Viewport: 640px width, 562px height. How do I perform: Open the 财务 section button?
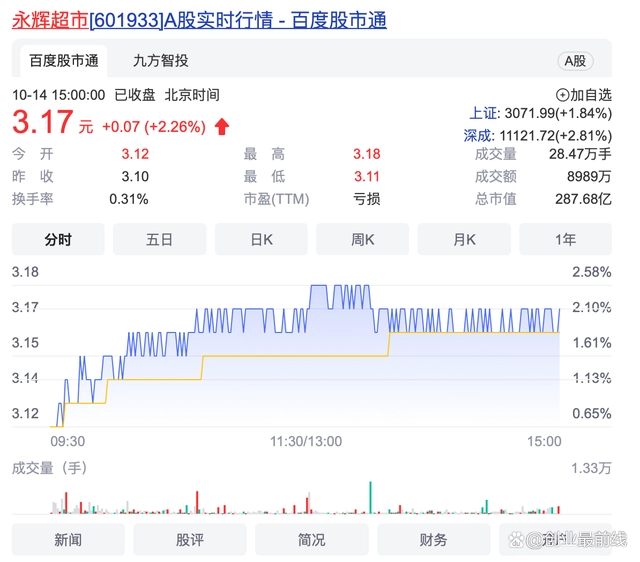[x=433, y=540]
